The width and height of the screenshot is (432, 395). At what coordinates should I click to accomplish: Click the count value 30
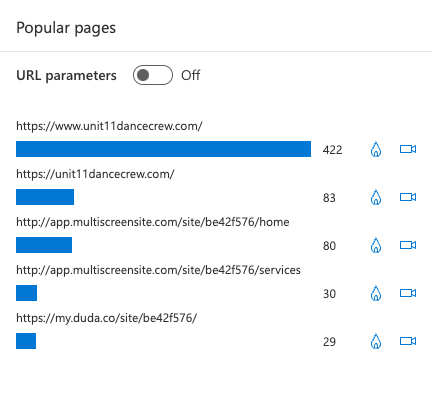click(x=329, y=294)
